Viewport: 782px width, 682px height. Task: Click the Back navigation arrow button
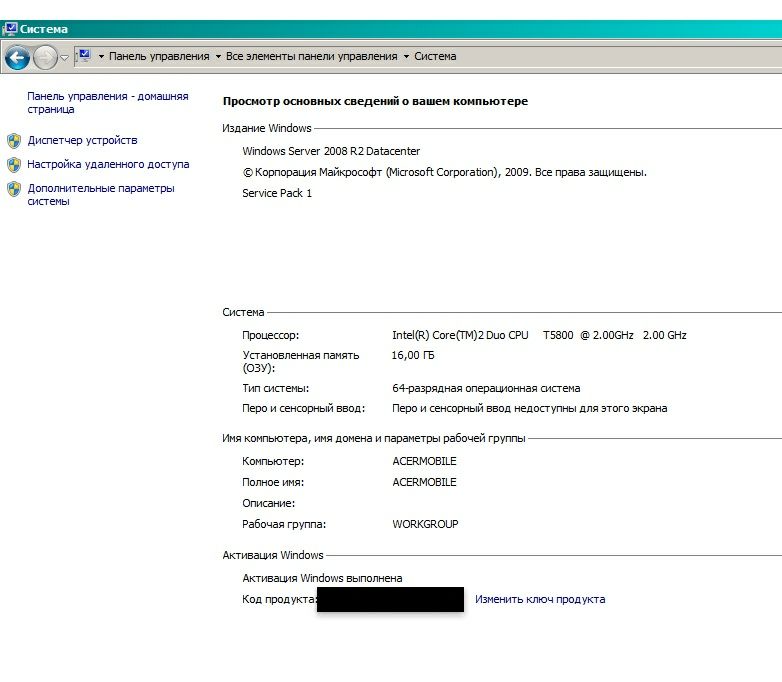pyautogui.click(x=17, y=58)
